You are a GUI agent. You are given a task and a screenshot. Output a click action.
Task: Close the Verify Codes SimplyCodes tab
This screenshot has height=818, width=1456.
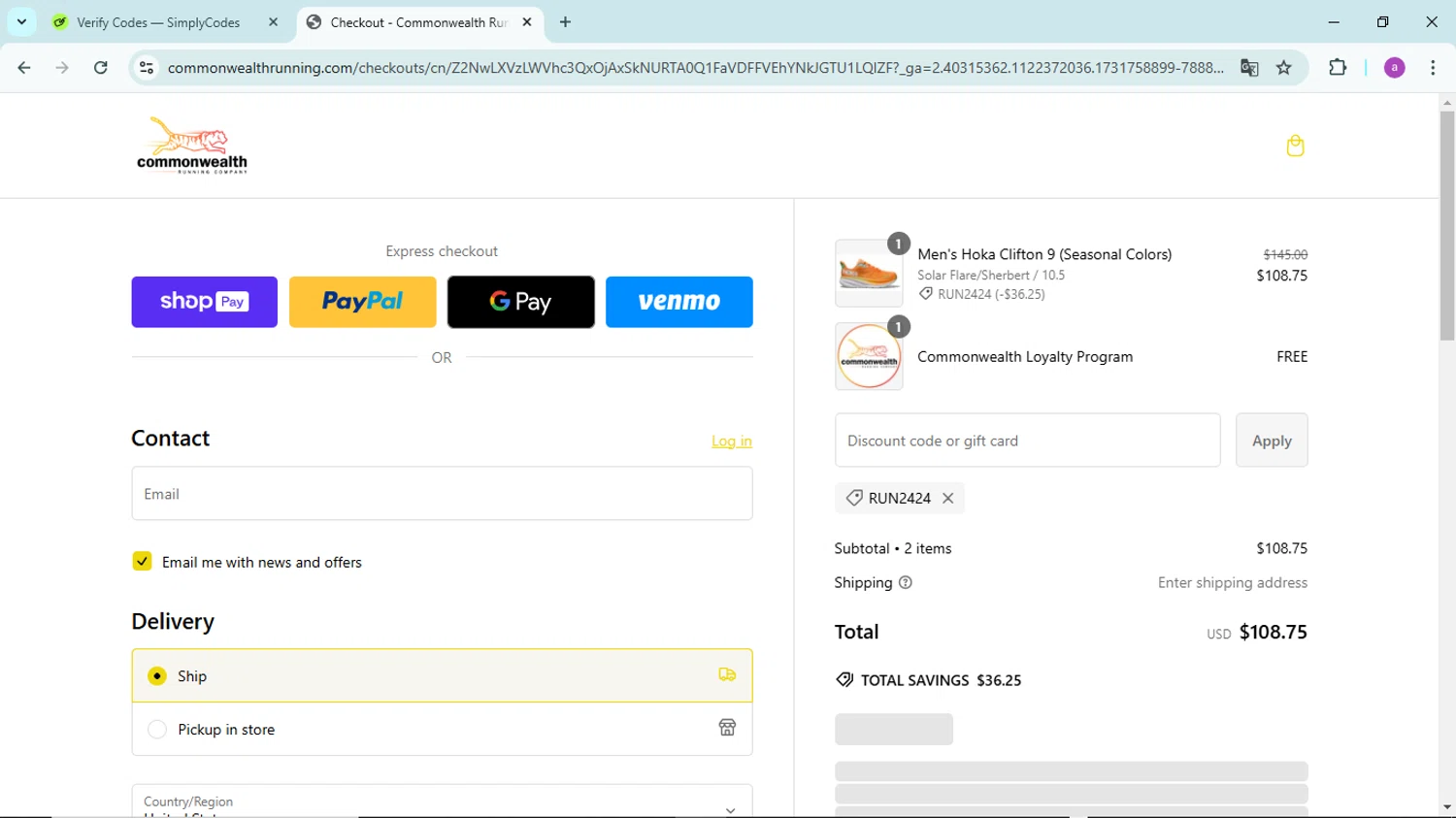(x=273, y=21)
